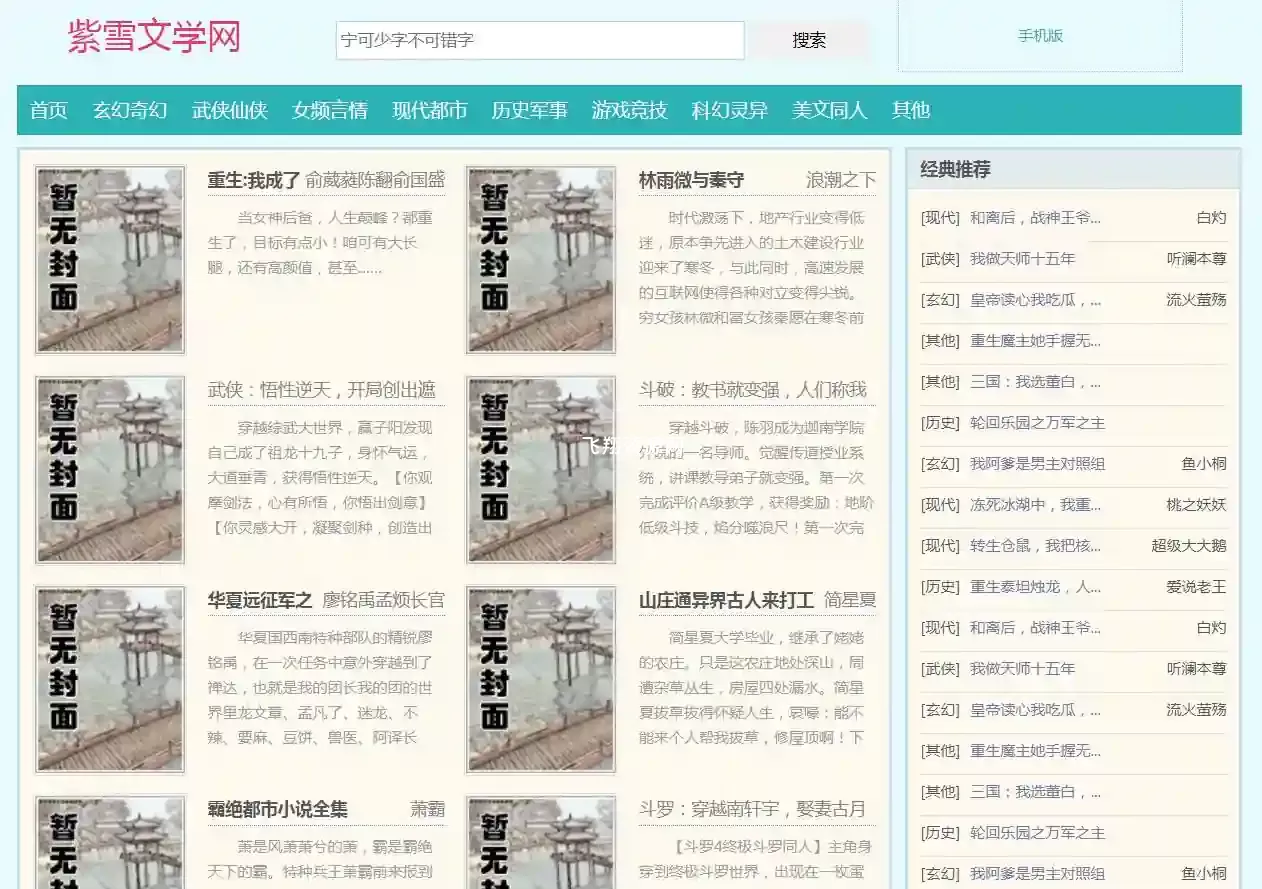This screenshot has height=889, width=1262.
Task: Open the 玄幻奇幻 category
Action: pos(130,110)
